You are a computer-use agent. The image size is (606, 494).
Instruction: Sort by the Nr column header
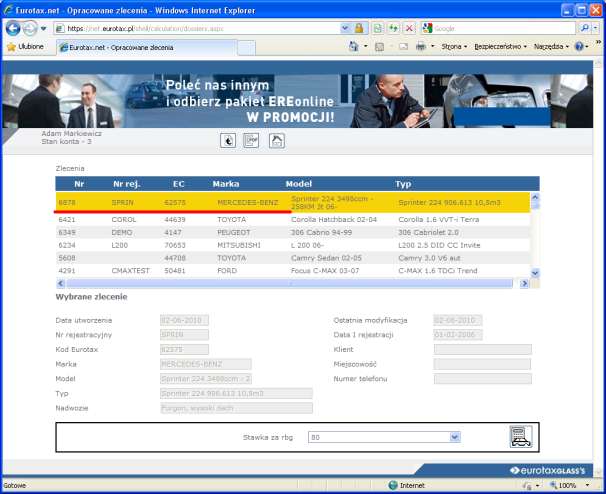pyautogui.click(x=79, y=184)
